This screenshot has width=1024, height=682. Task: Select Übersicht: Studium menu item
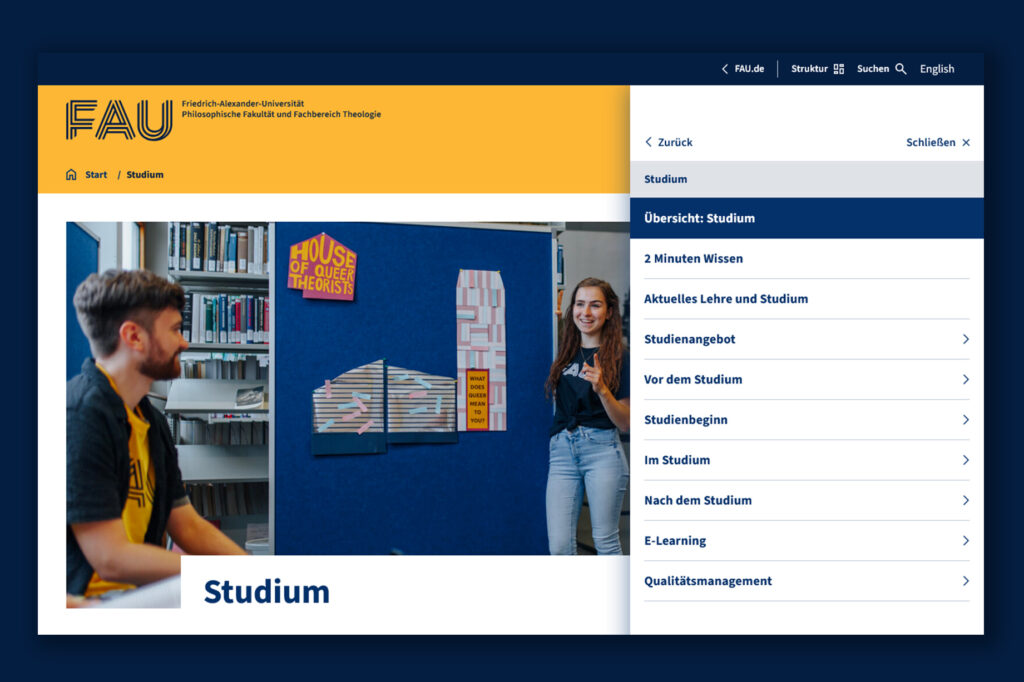pyautogui.click(x=700, y=218)
